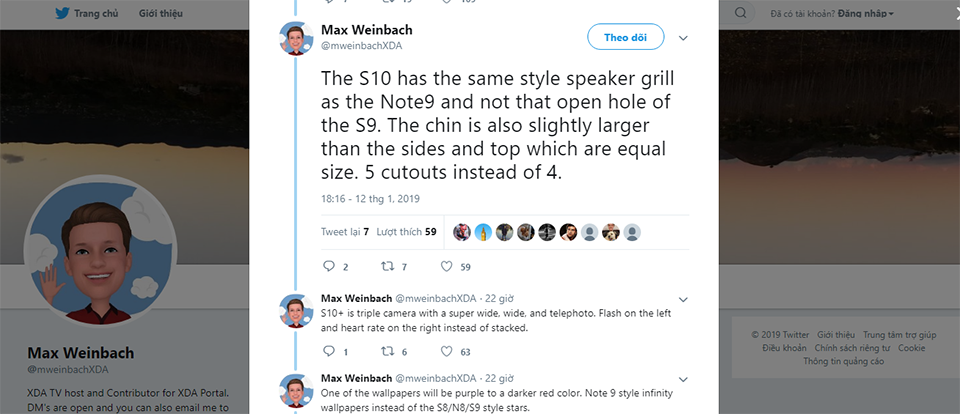960x414 pixels.
Task: Follow Max Weinbach with Theo dõi button
Action: [x=625, y=37]
